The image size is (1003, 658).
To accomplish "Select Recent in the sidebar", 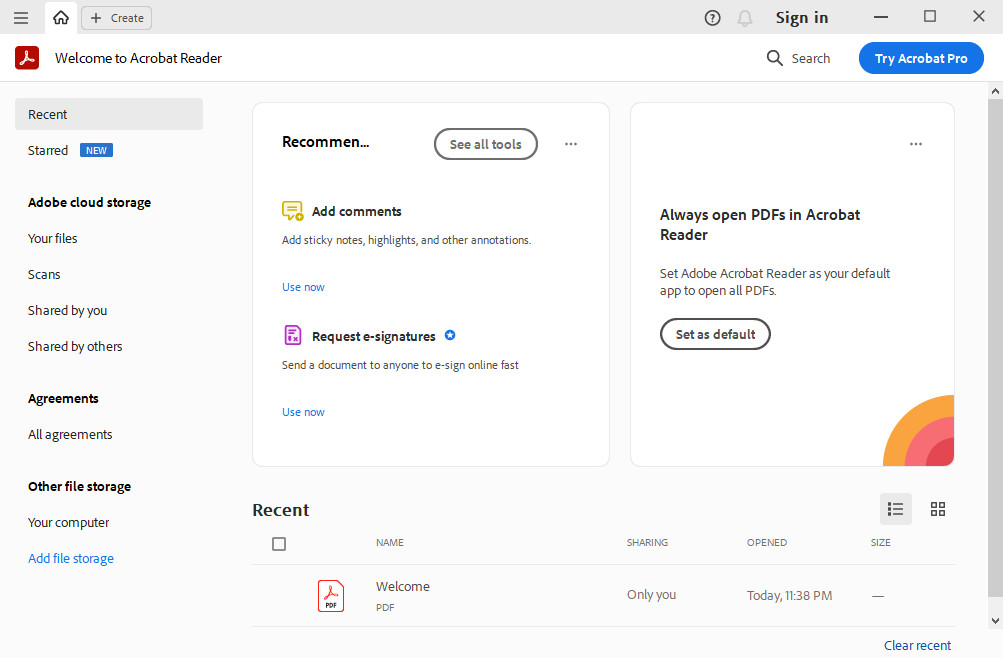I will tap(109, 114).
